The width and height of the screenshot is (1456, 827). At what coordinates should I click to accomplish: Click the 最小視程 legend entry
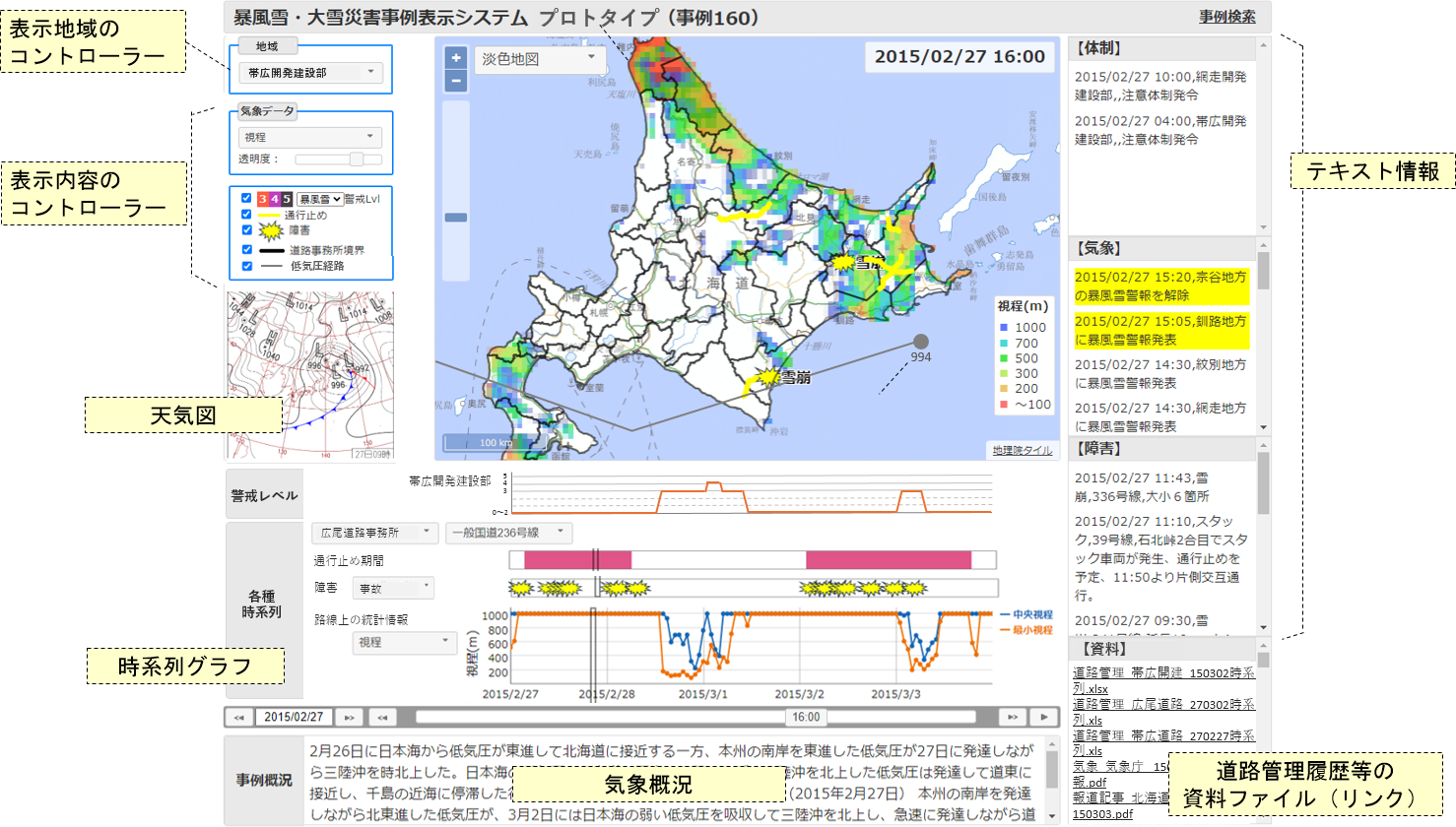[x=1025, y=630]
